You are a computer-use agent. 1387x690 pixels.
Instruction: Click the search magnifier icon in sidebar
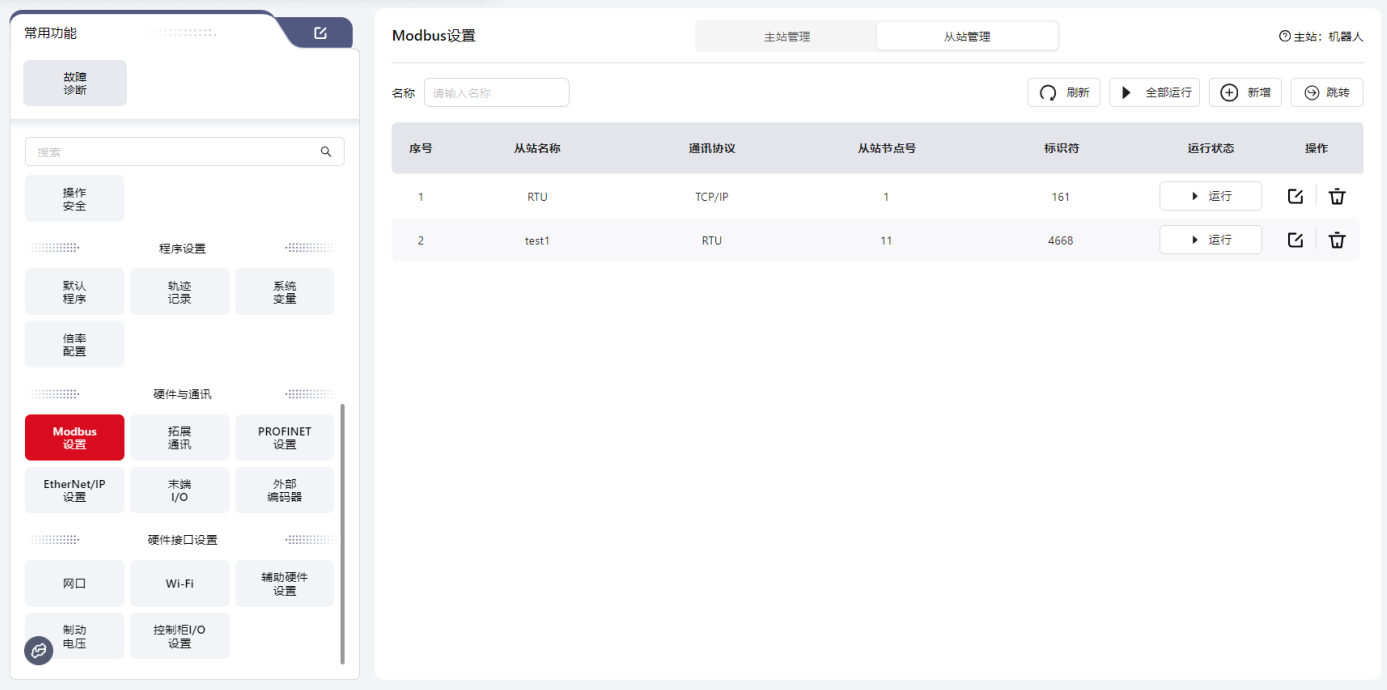point(326,152)
